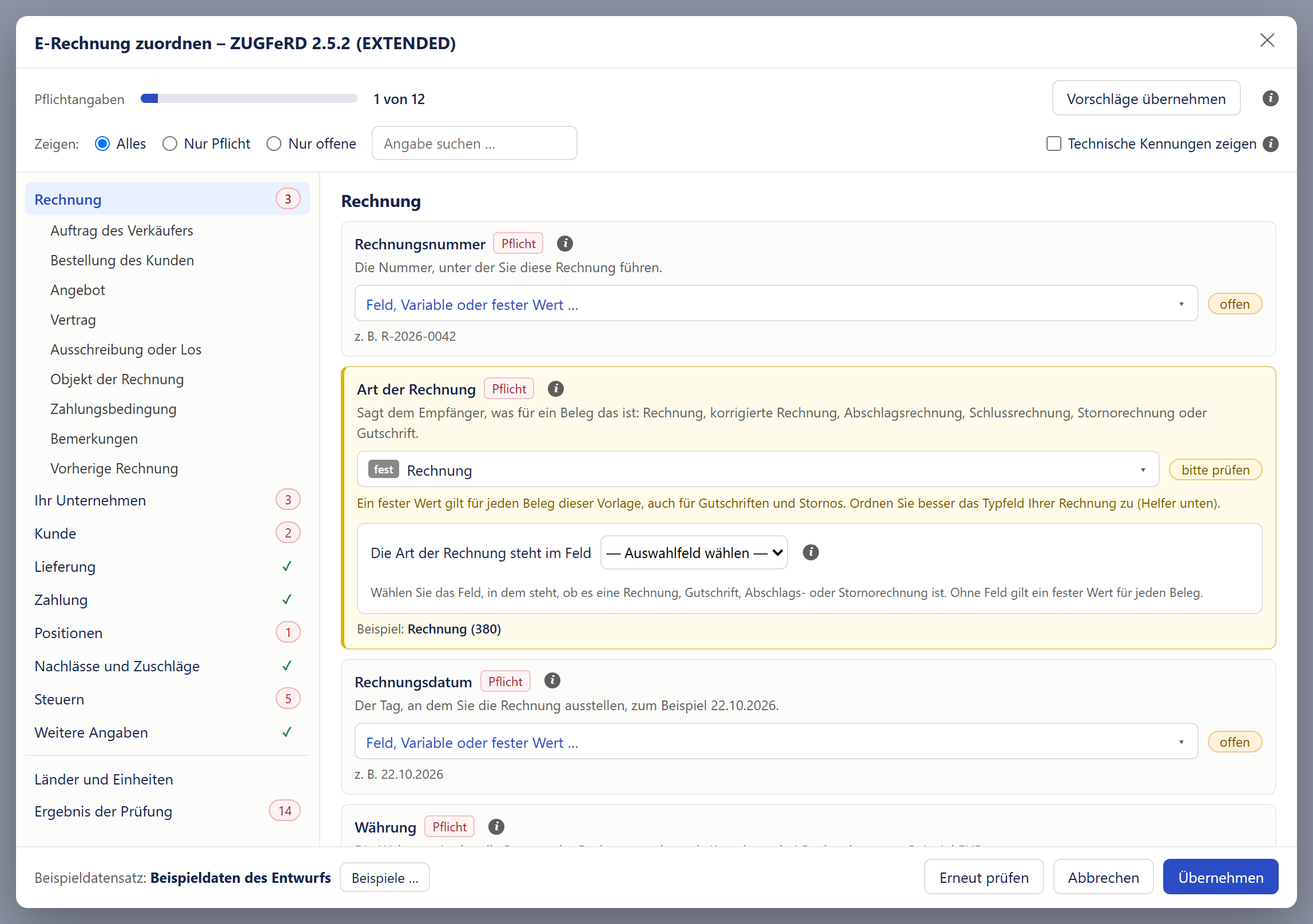Select Rechnung section in sidebar
The image size is (1313, 924).
click(168, 199)
